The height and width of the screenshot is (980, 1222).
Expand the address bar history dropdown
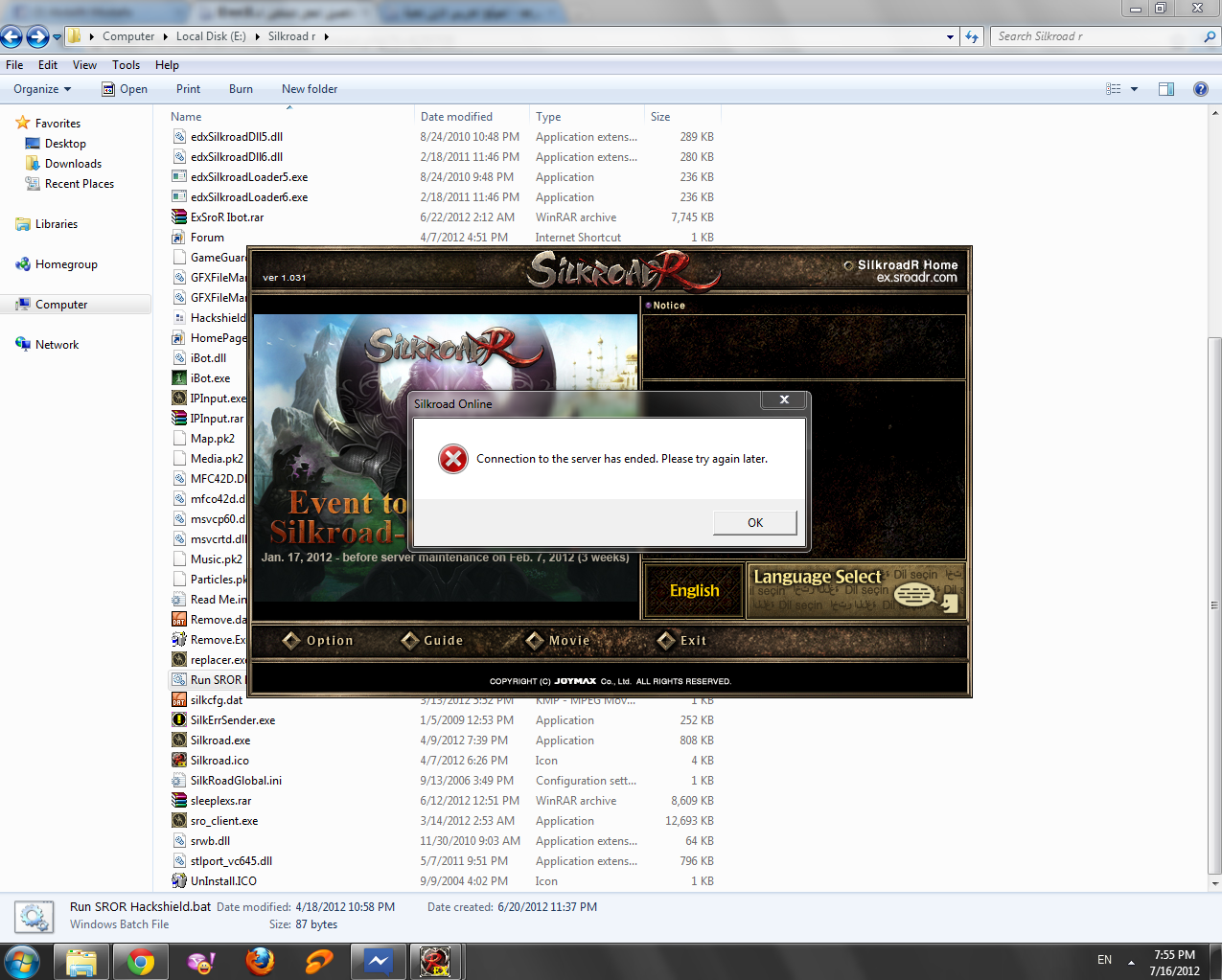click(950, 36)
